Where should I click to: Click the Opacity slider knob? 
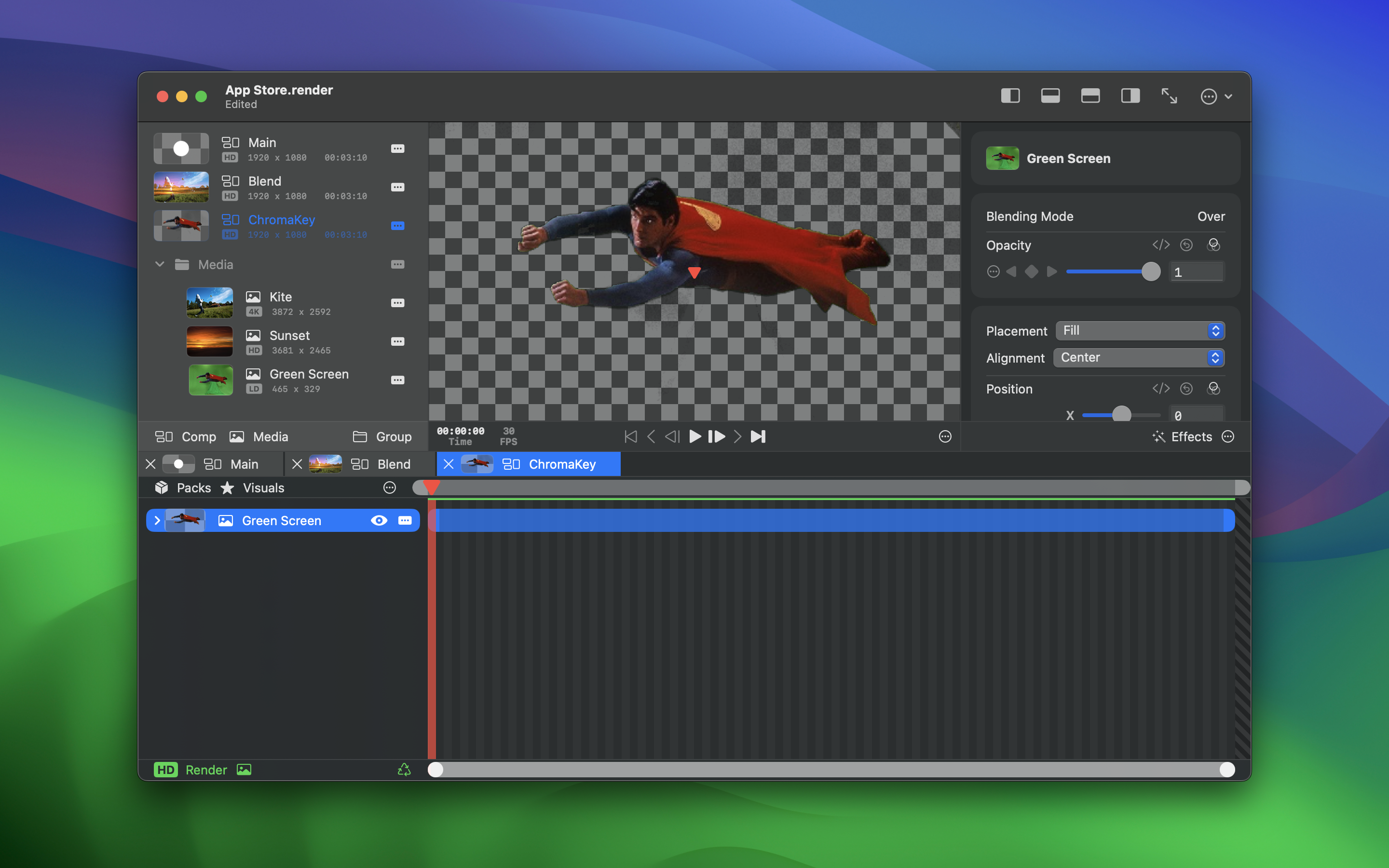click(x=1151, y=271)
